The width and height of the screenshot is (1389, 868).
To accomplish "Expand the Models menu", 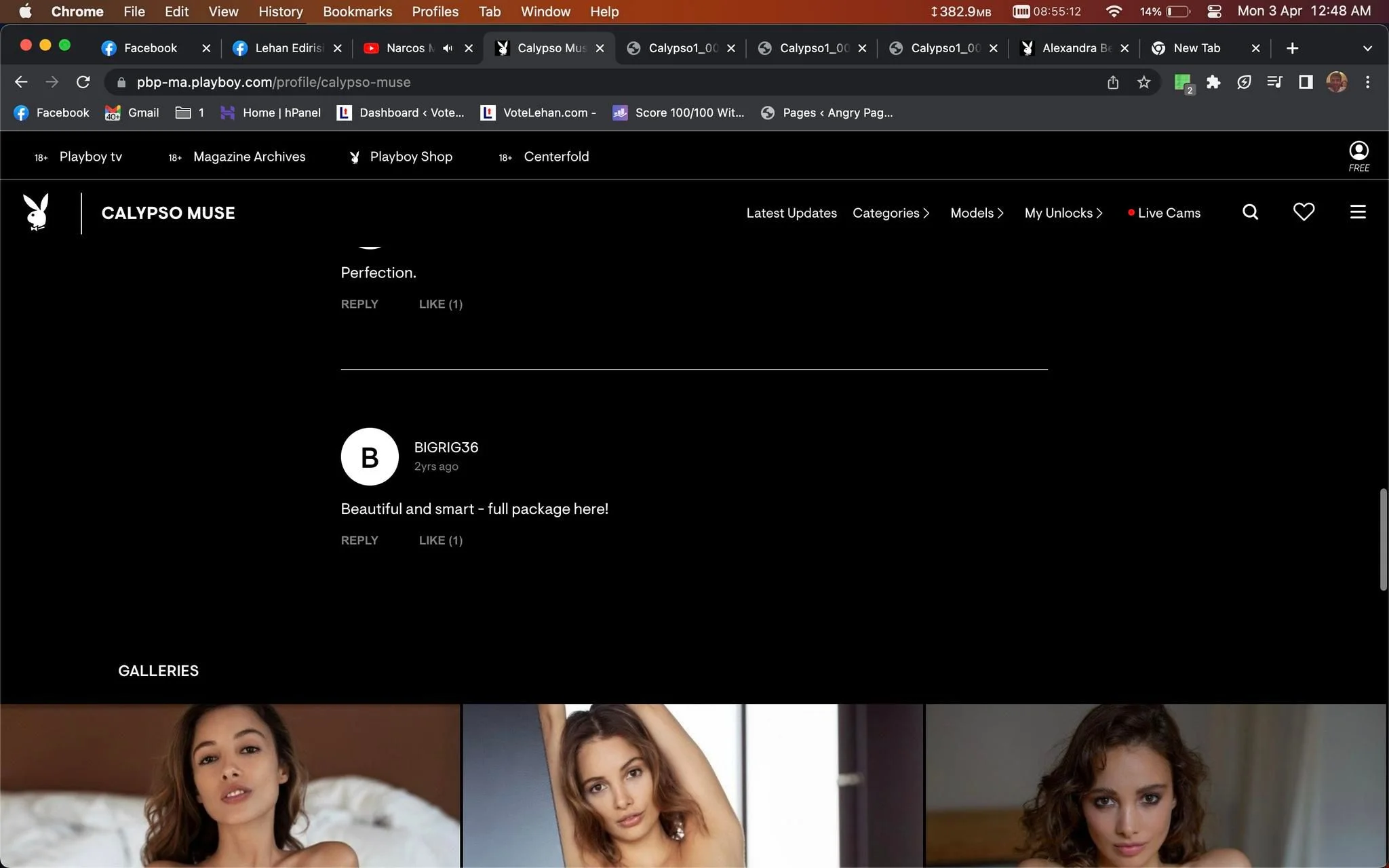I will point(977,213).
